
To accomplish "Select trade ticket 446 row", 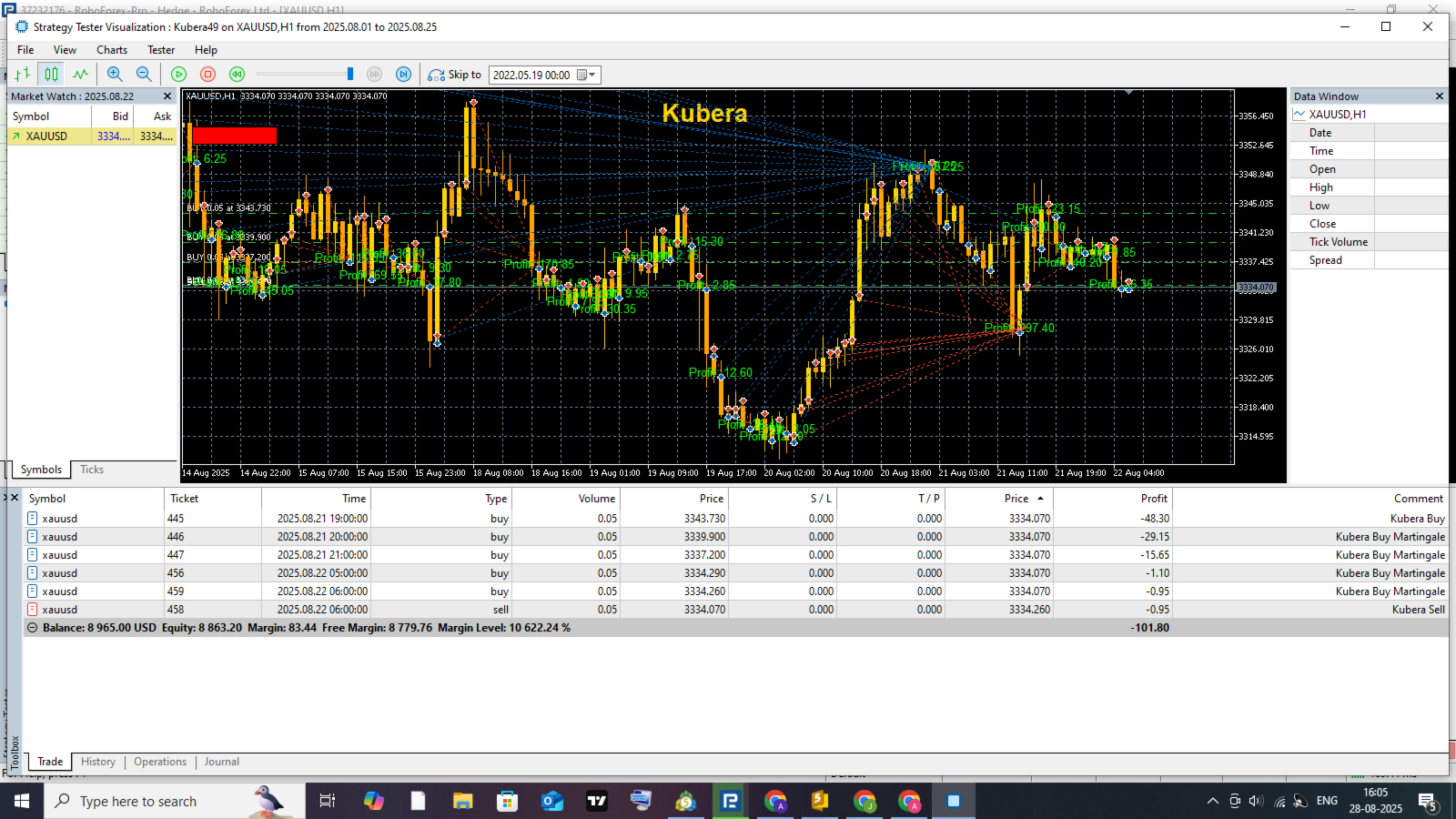I will pos(735,537).
